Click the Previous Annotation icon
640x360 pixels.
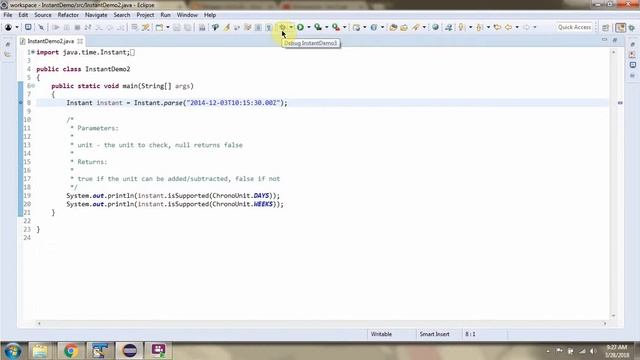pos(480,27)
